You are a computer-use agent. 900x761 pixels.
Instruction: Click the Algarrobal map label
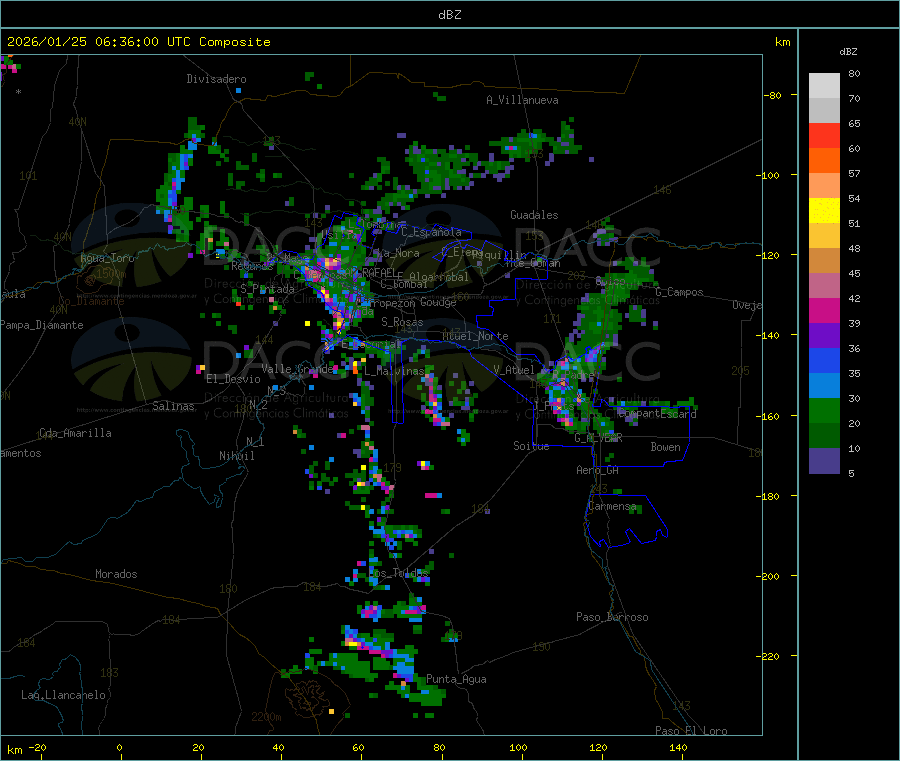point(439,277)
